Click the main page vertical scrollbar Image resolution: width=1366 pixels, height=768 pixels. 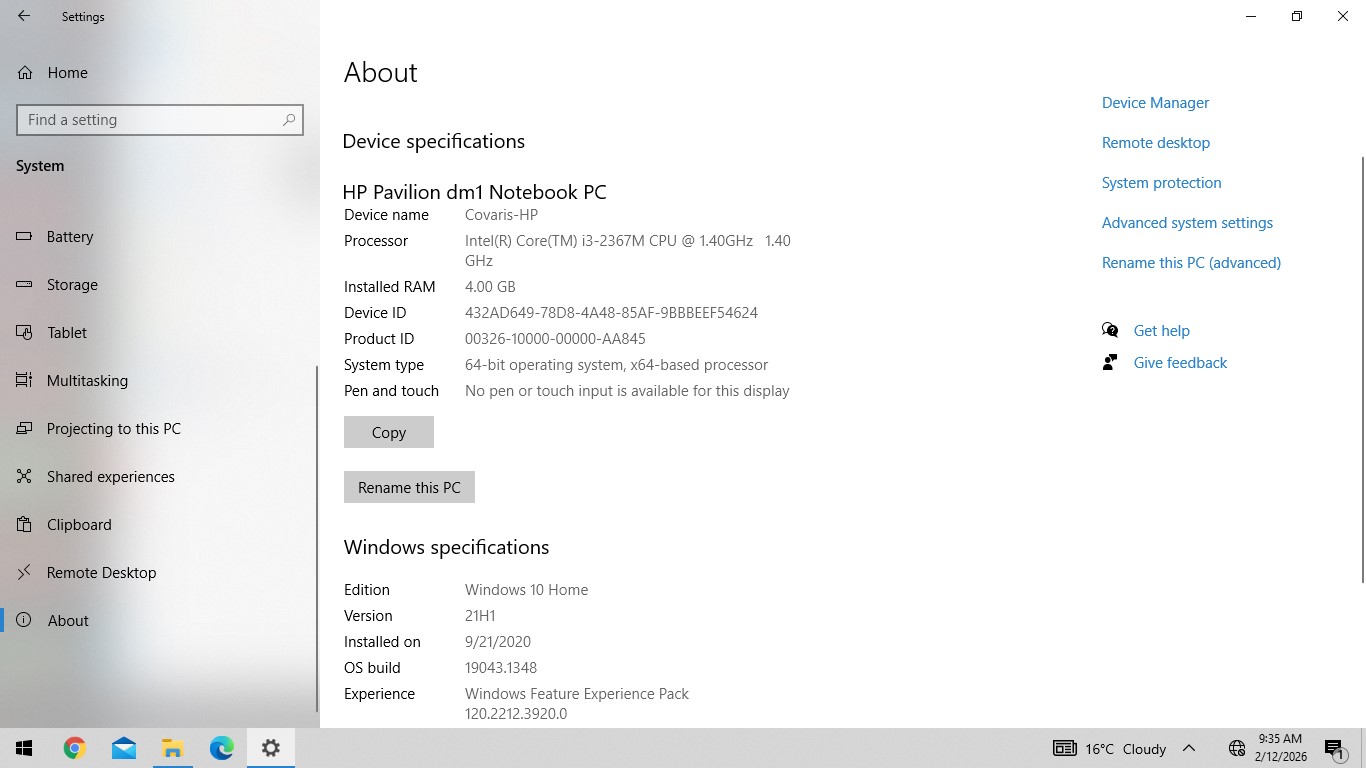point(1362,370)
